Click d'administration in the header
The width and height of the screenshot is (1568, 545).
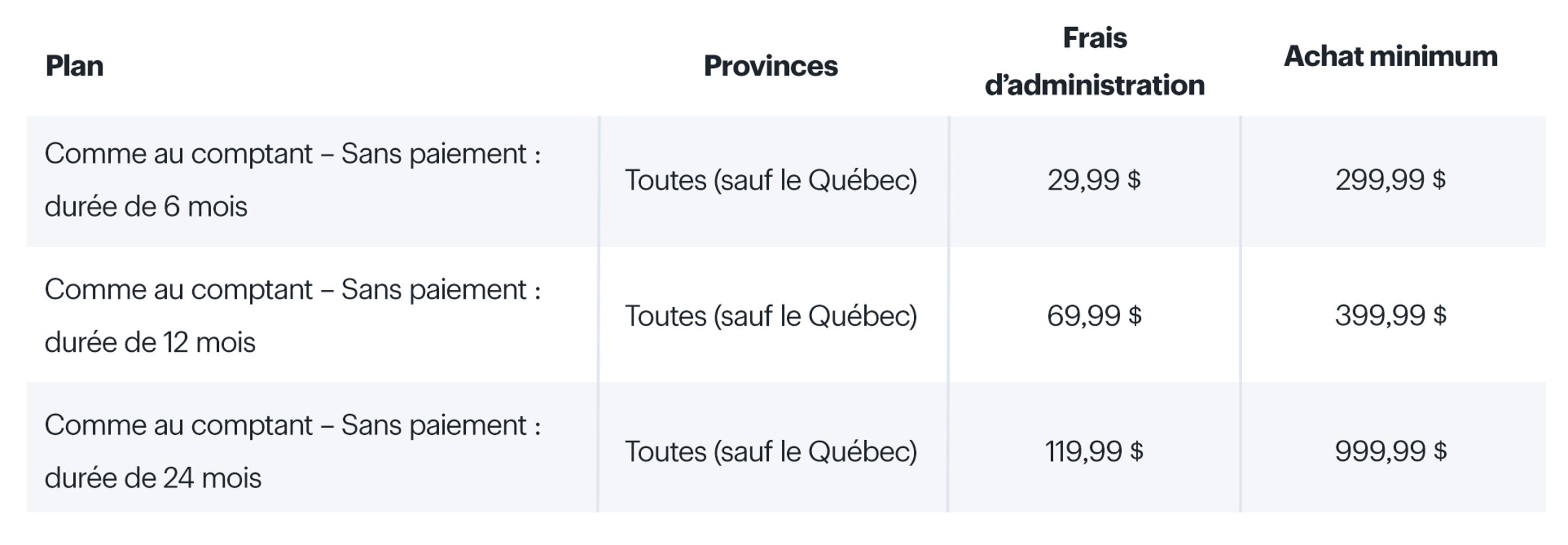coord(1095,85)
